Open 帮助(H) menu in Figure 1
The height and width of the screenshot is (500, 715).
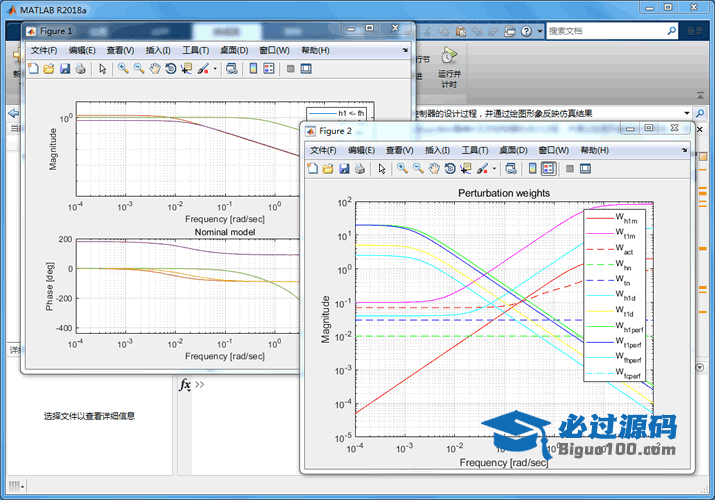coord(315,50)
